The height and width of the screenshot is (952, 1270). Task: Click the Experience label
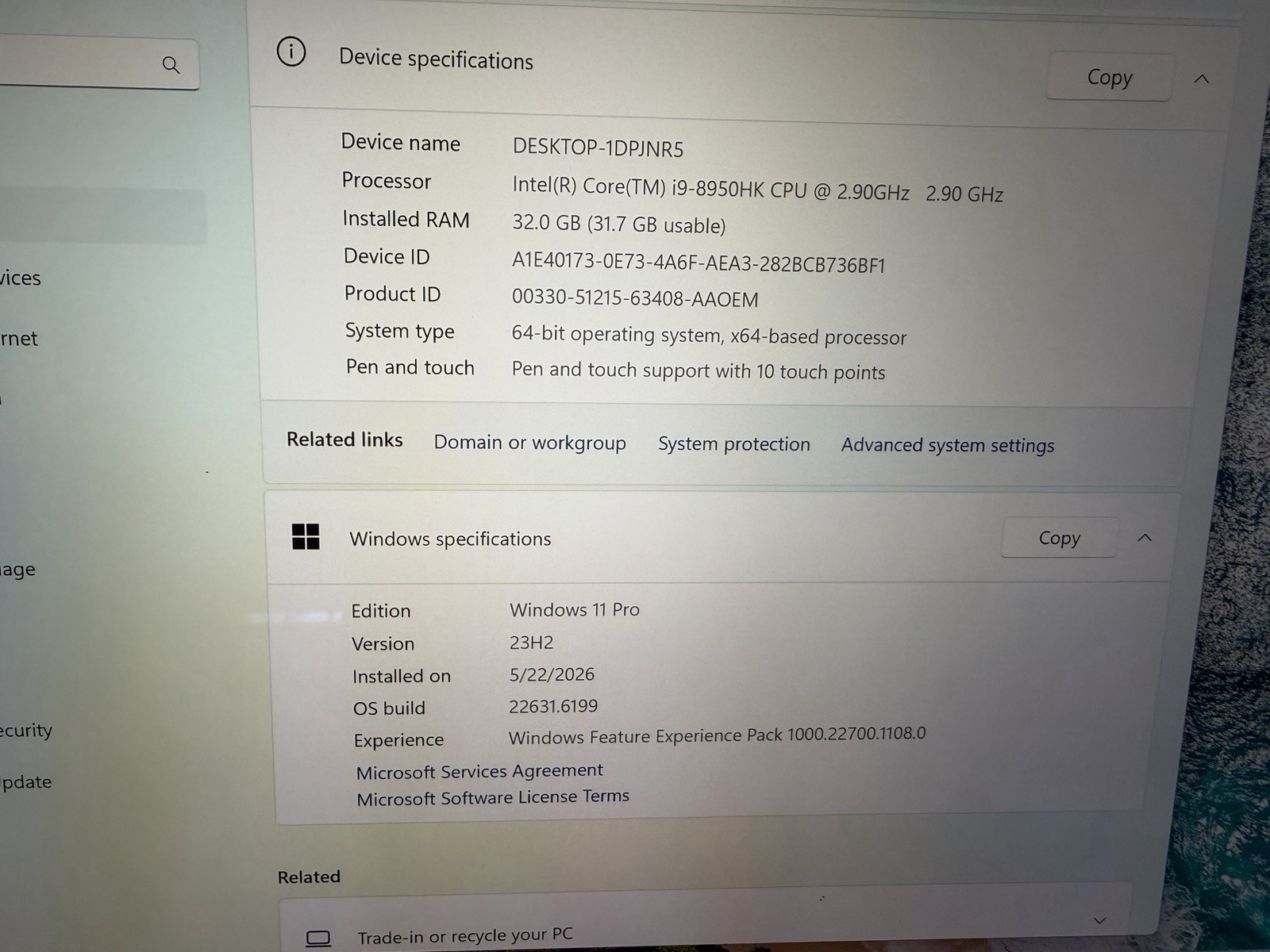coord(398,740)
